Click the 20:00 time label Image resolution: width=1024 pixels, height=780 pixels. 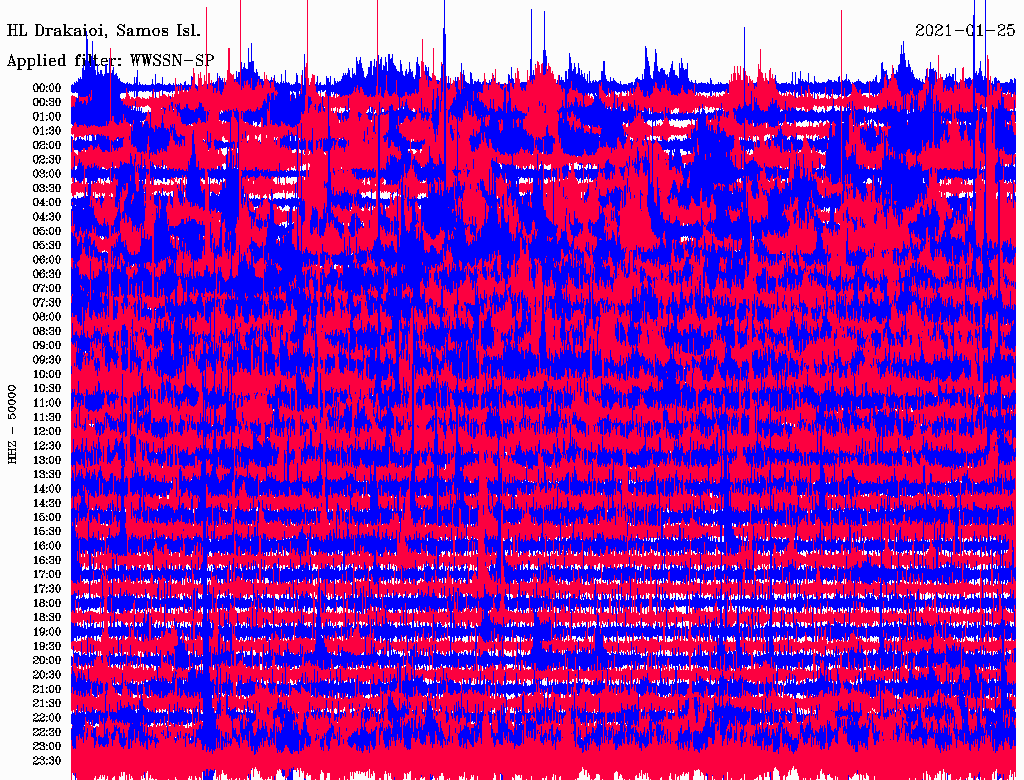[x=47, y=660]
